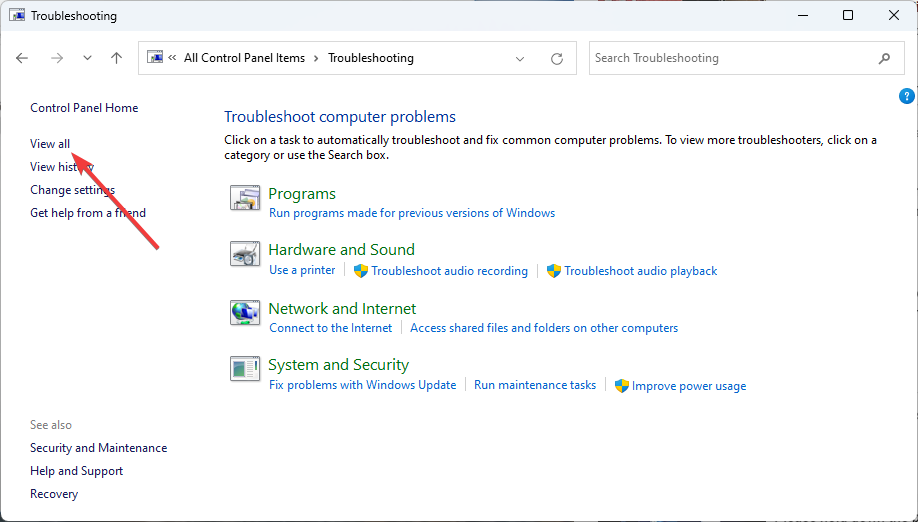The image size is (918, 522).
Task: Open Recent locations dropdown arrow
Action: click(87, 58)
